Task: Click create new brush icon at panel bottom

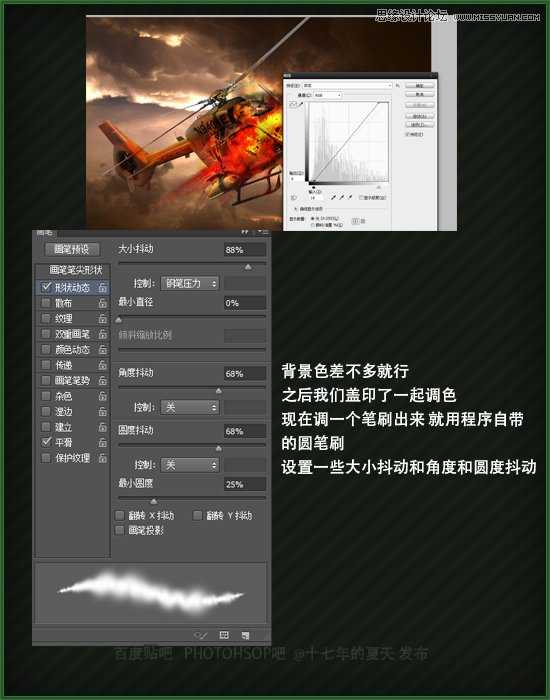Action: coord(246,635)
